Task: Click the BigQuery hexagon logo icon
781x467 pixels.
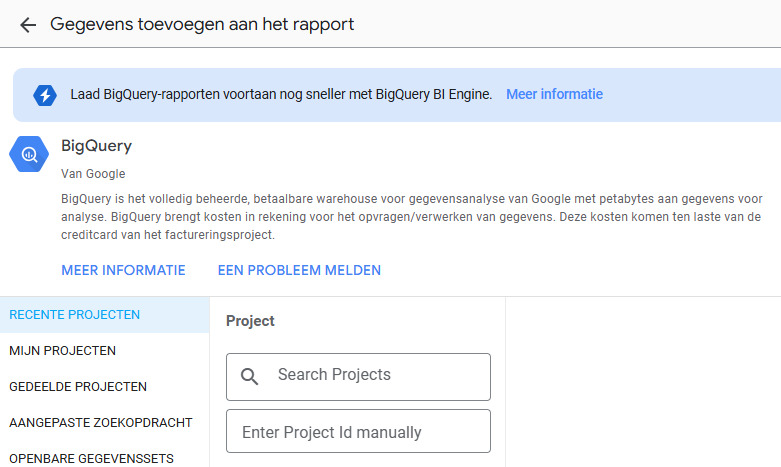Action: [x=29, y=154]
